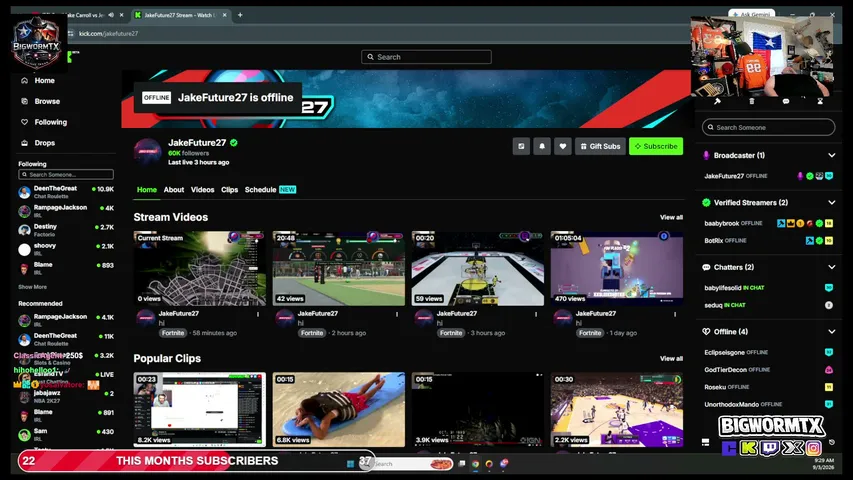Screen dimensions: 853x480
Task: Click View all for Stream Videos
Action: (671, 217)
